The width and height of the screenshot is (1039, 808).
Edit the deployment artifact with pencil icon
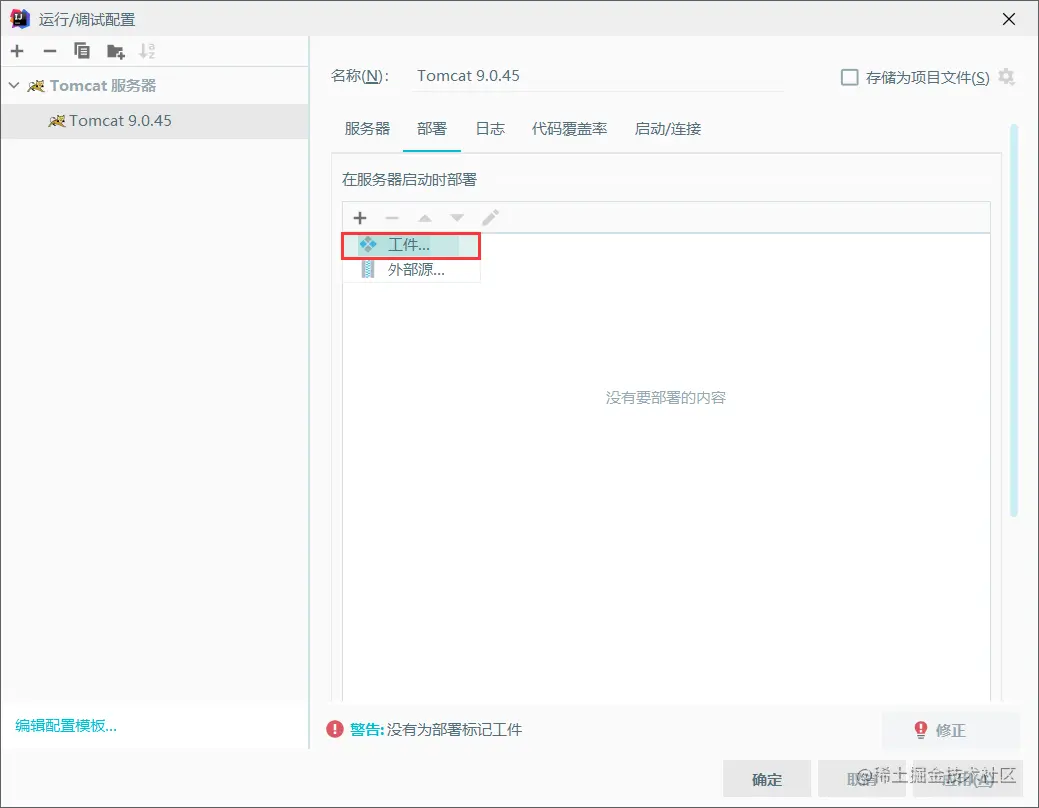tap(490, 218)
